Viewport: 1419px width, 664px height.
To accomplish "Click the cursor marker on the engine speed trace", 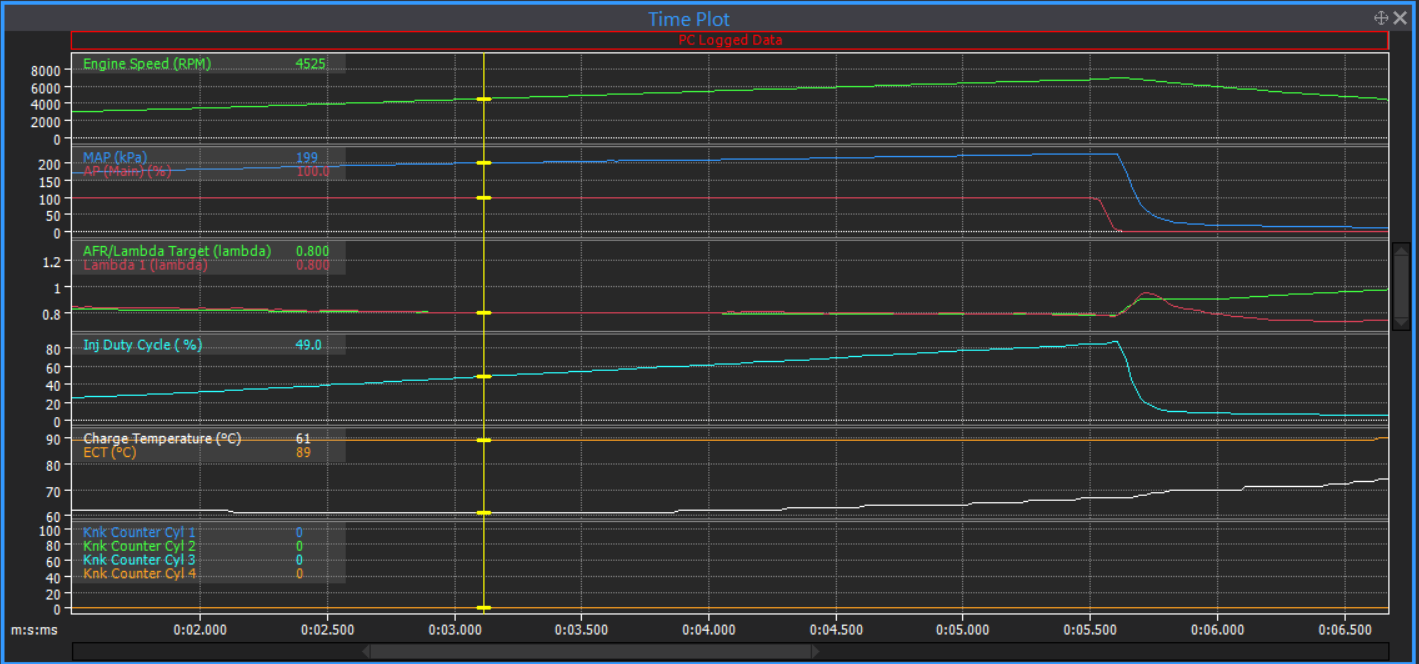I will pos(484,99).
